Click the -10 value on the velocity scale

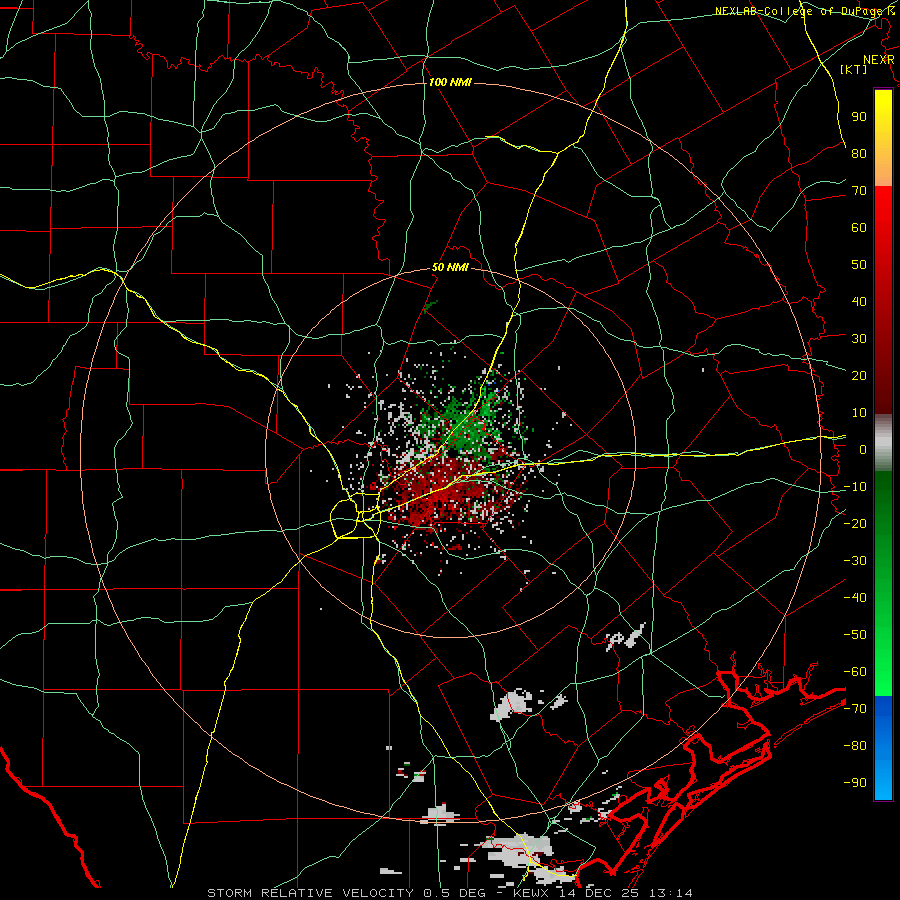point(855,487)
